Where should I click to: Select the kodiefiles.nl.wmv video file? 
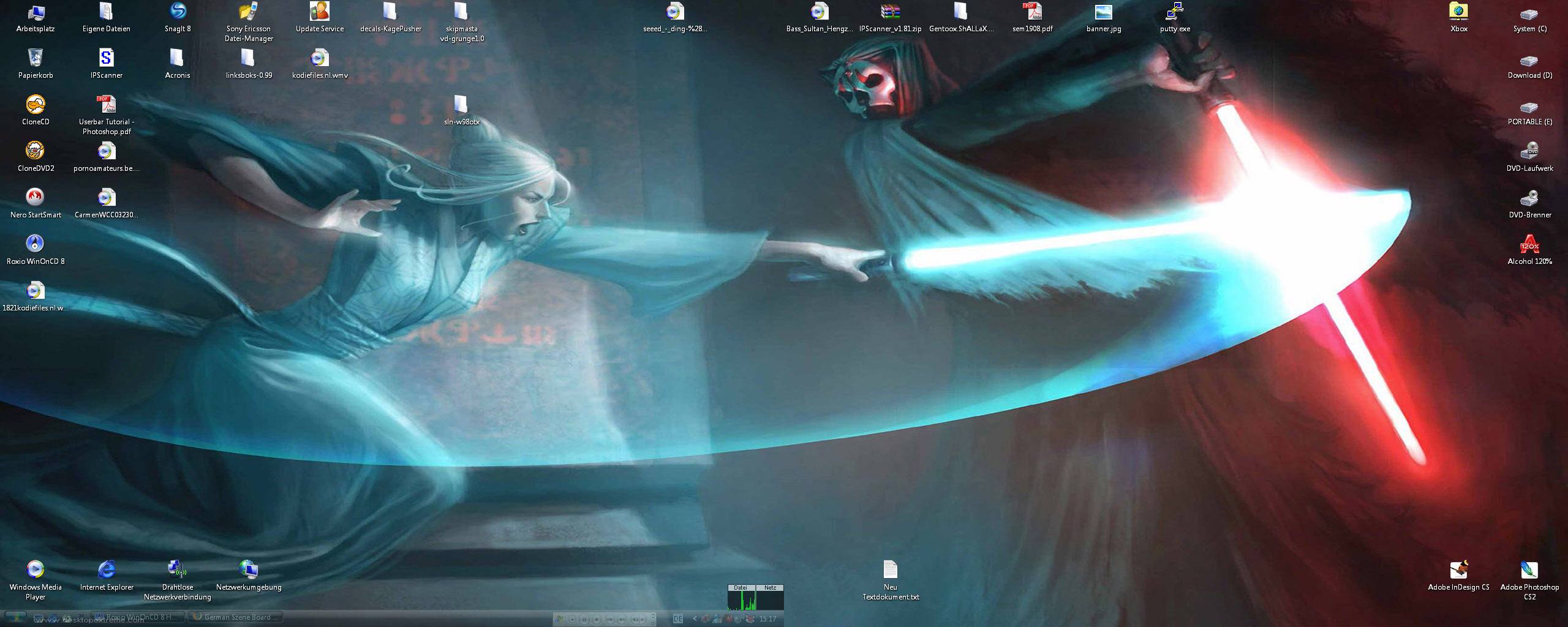pyautogui.click(x=320, y=64)
